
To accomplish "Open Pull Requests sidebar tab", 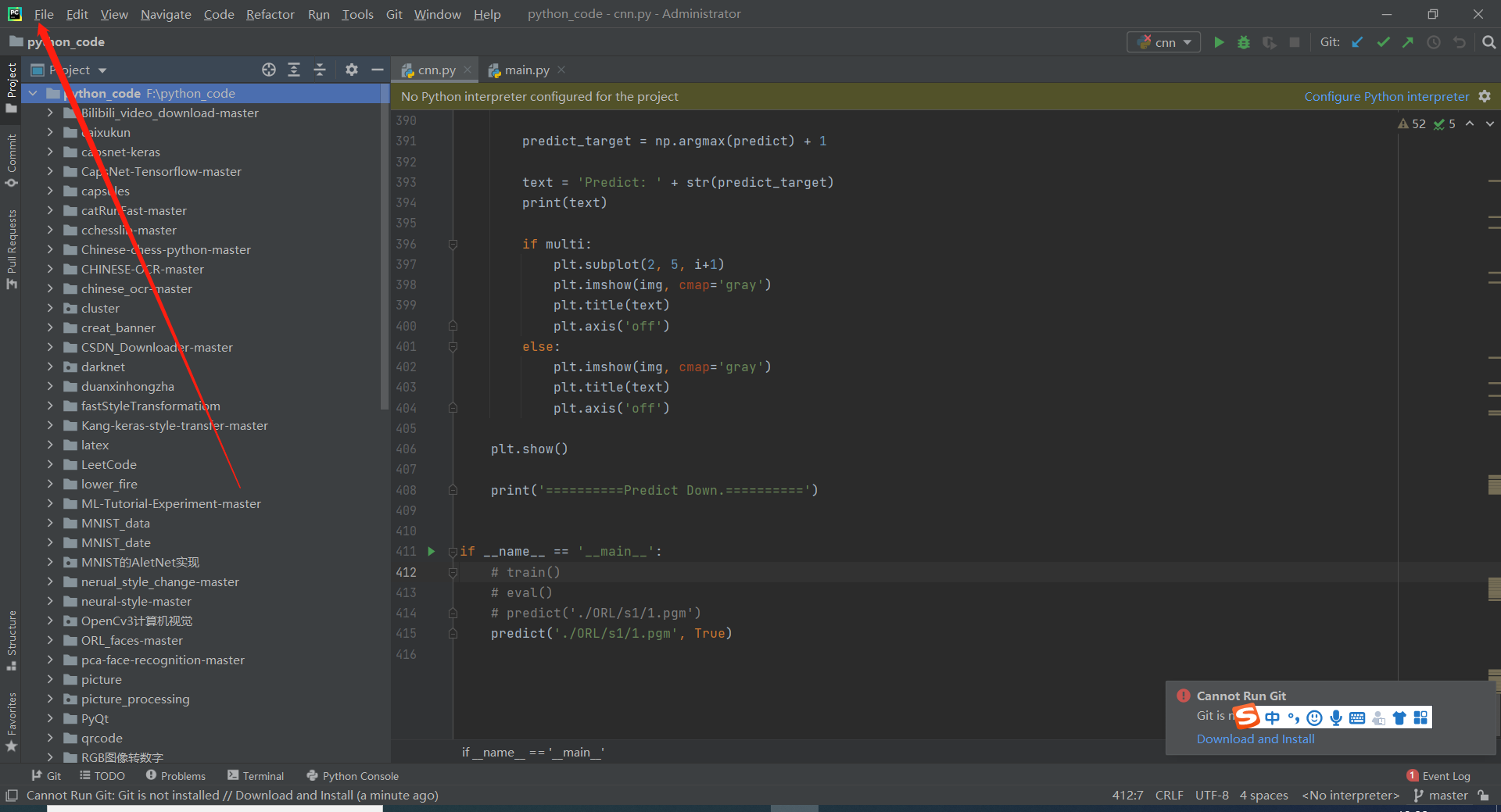I will coord(12,249).
